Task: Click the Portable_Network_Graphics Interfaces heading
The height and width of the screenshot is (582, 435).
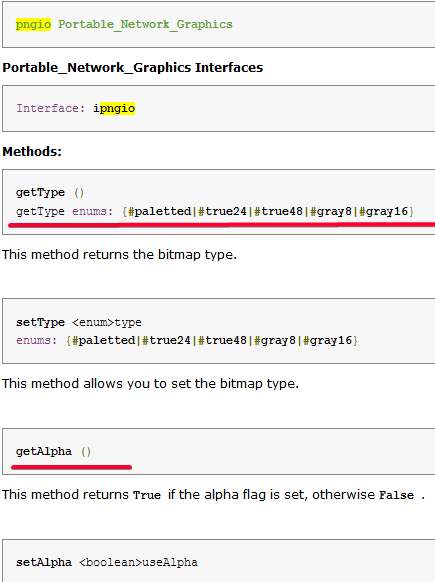Action: pyautogui.click(x=133, y=68)
